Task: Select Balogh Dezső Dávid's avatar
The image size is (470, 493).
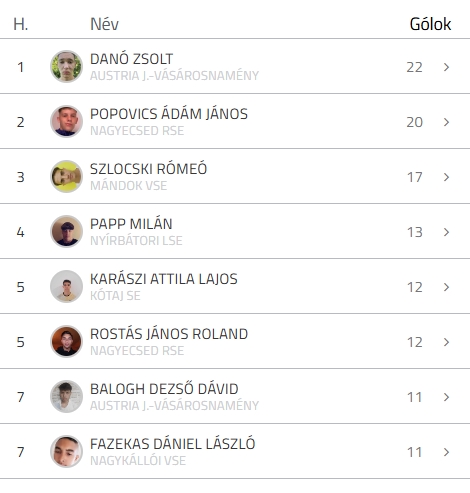Action: [x=66, y=397]
